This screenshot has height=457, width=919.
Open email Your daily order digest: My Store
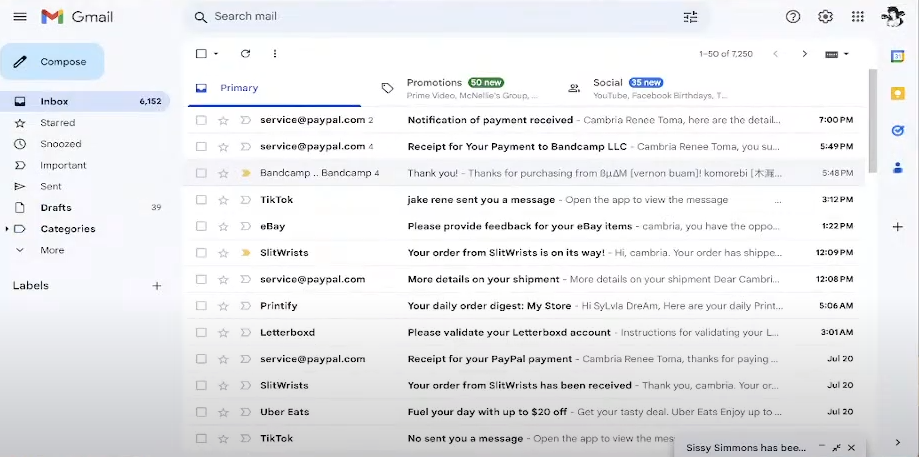(489, 306)
